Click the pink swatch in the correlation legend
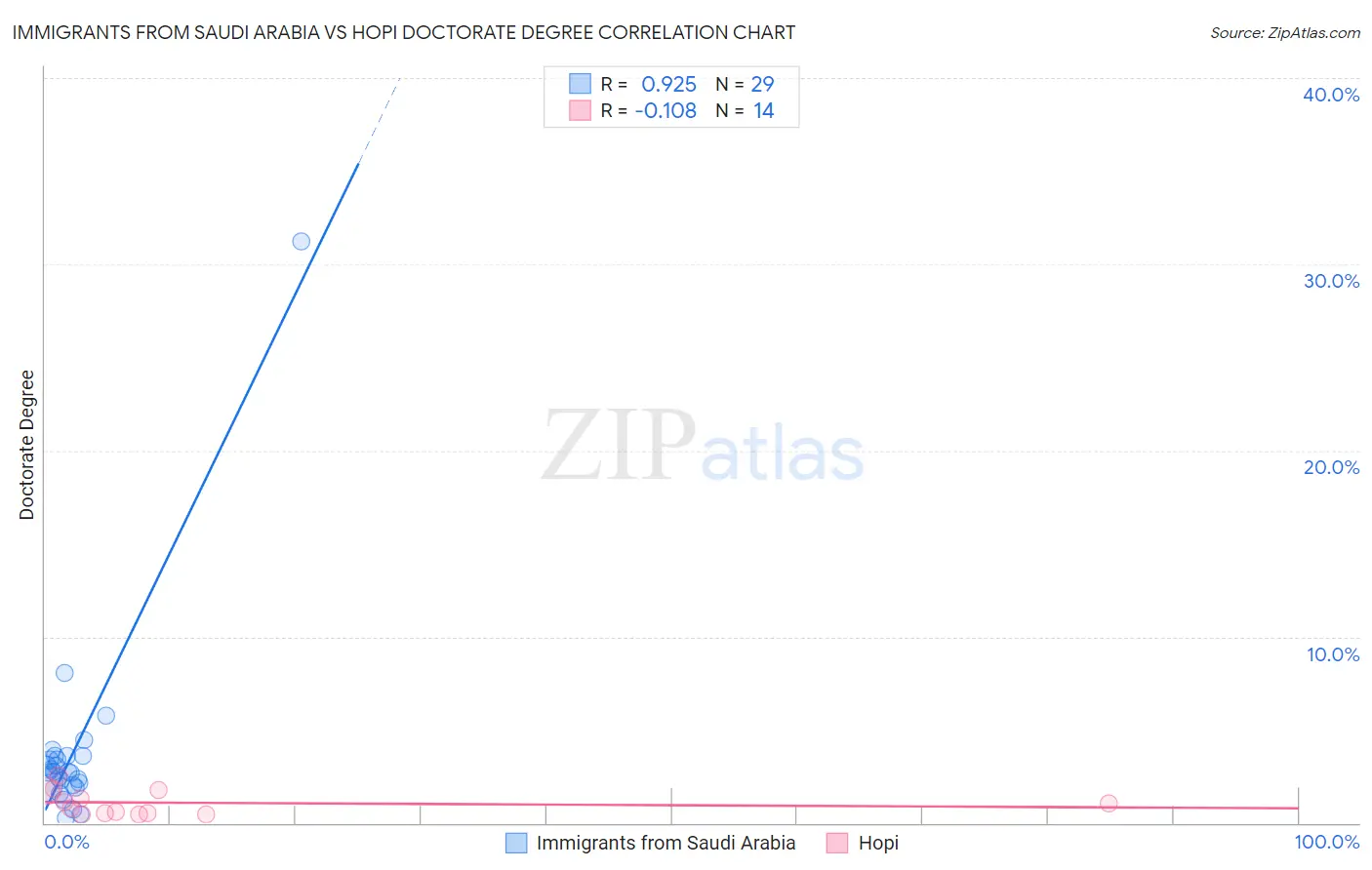Viewport: 1372px width, 870px height. coord(580,110)
